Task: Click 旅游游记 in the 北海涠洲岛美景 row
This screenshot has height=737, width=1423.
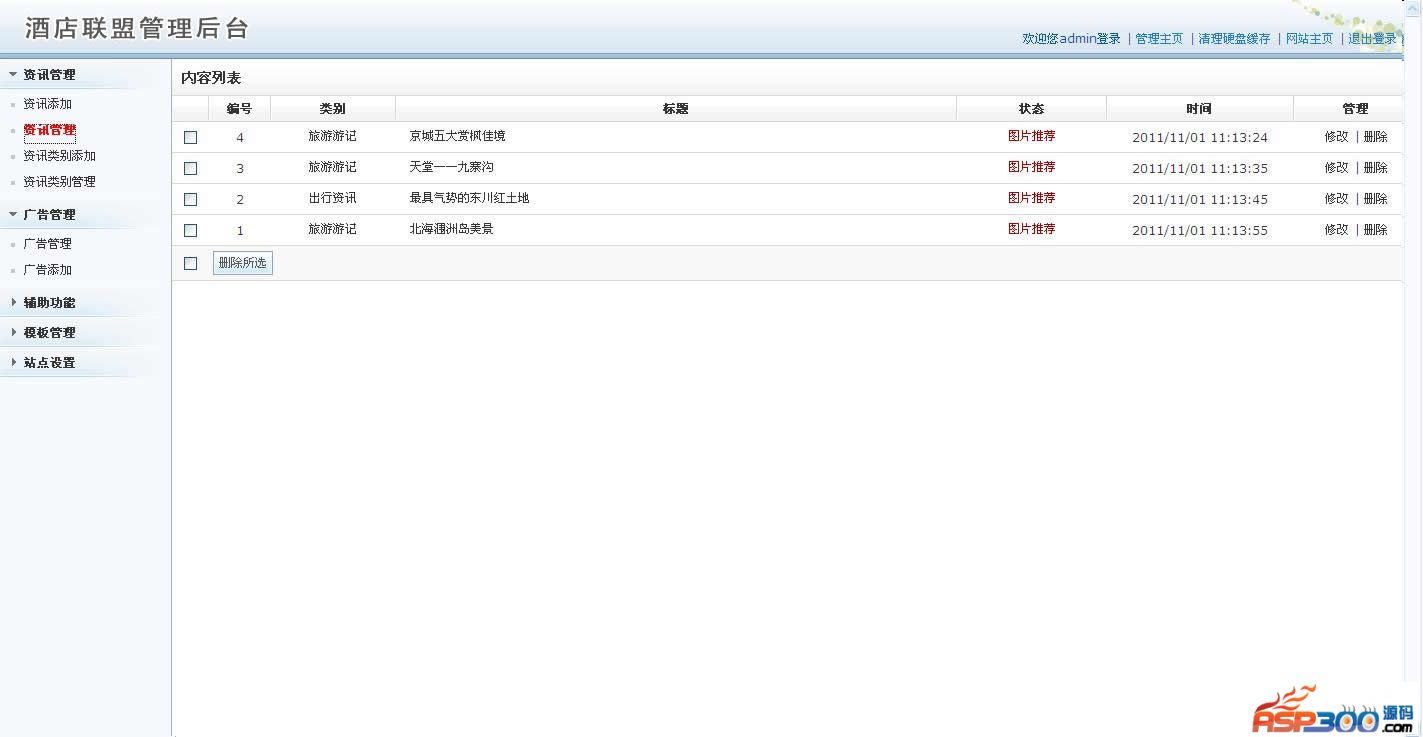Action: (333, 229)
